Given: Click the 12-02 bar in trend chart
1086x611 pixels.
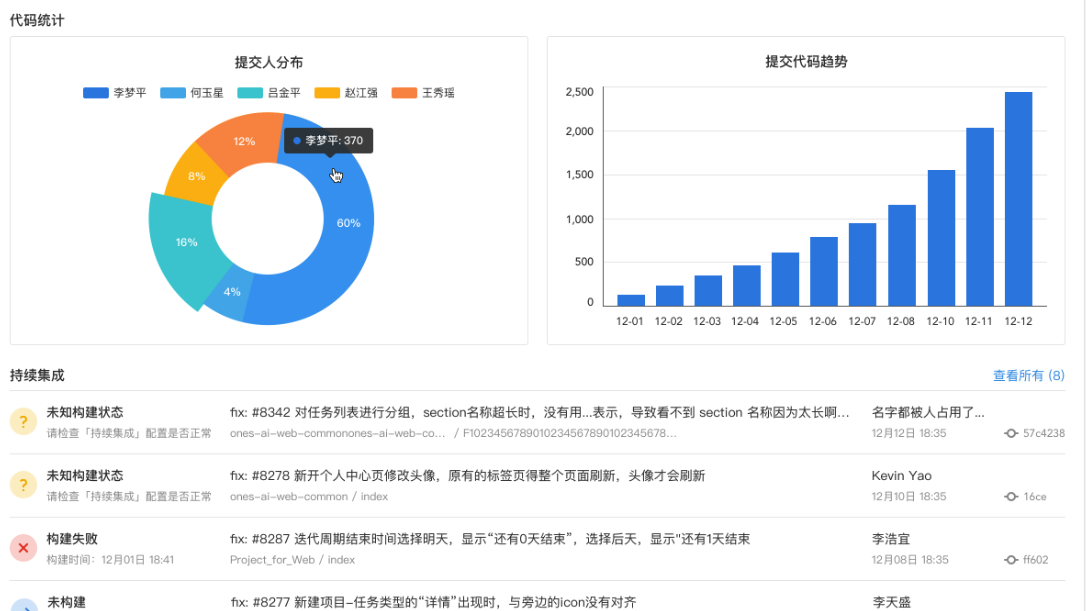Looking at the screenshot, I should [669, 296].
